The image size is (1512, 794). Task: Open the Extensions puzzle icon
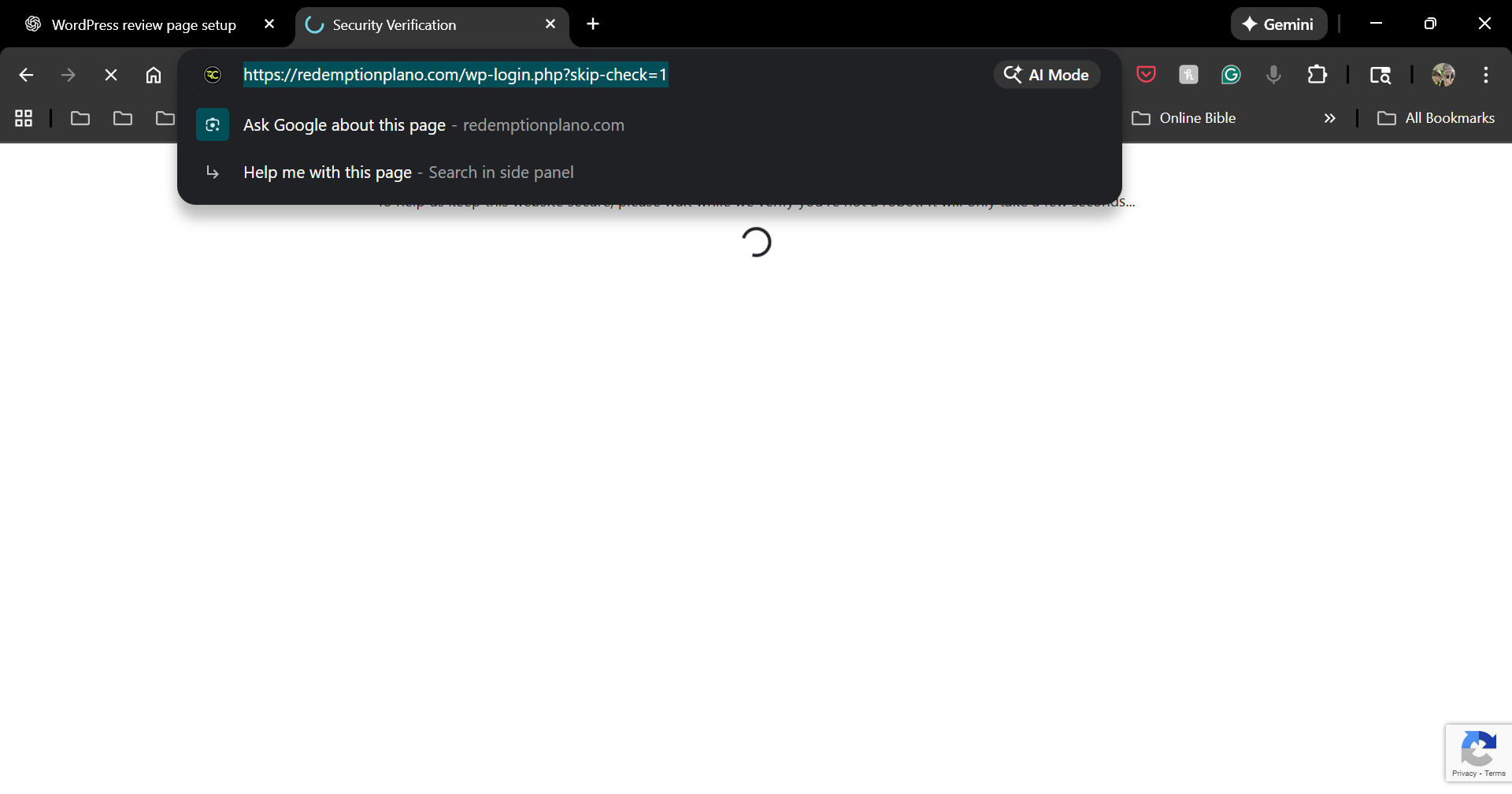tap(1317, 75)
